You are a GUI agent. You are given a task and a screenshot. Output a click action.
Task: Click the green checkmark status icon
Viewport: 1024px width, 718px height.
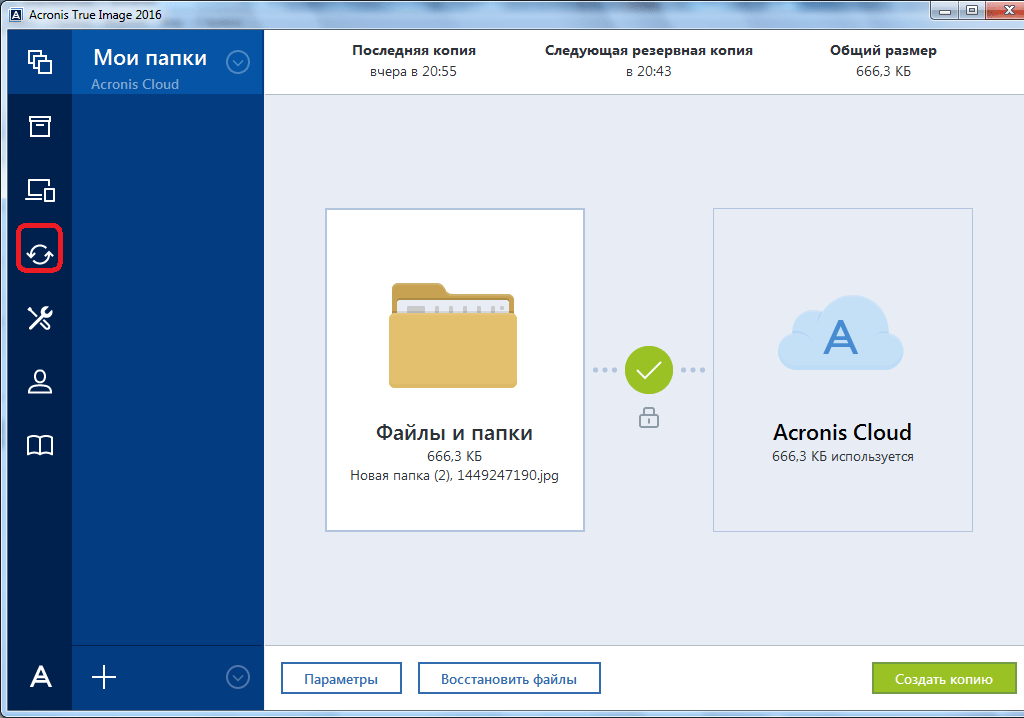(x=649, y=370)
